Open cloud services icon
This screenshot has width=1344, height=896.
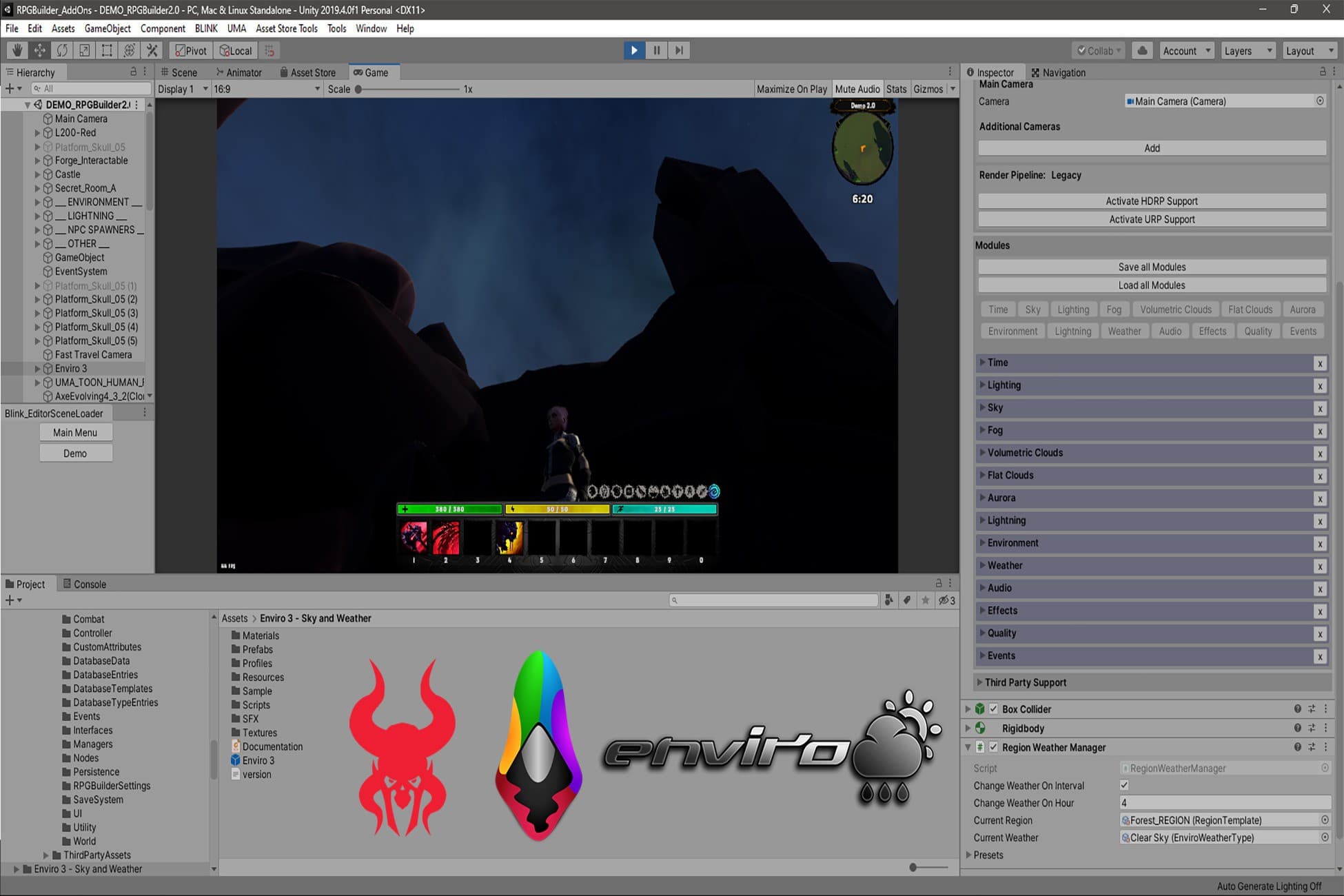[x=1142, y=50]
